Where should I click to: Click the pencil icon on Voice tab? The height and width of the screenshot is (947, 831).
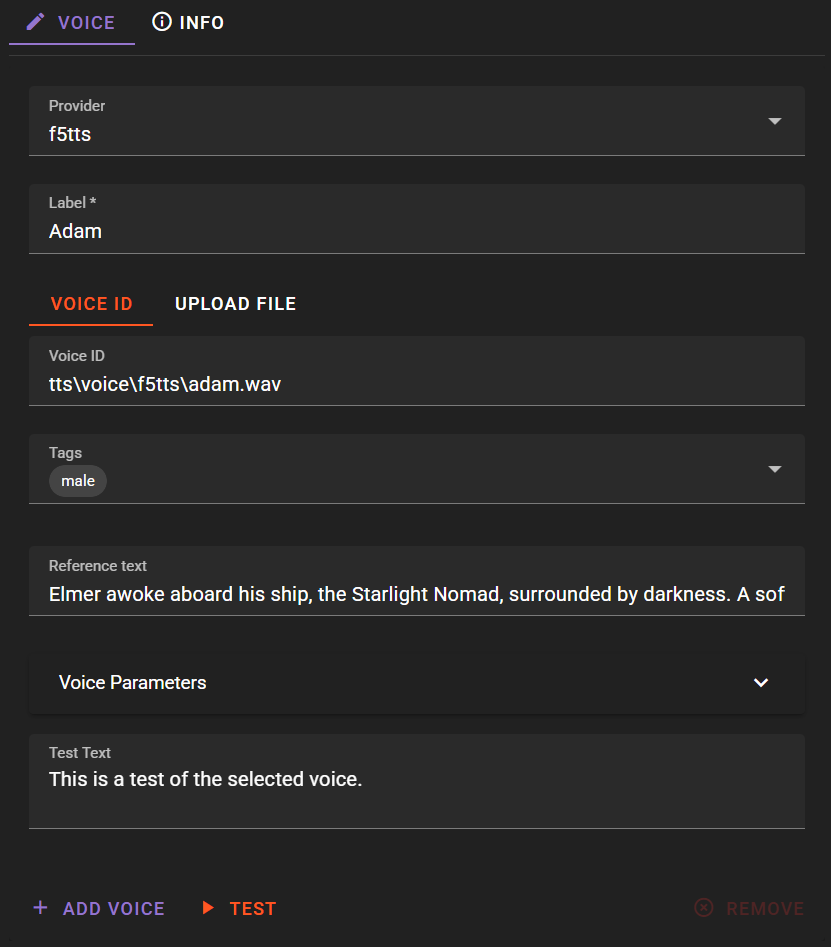pos(35,22)
